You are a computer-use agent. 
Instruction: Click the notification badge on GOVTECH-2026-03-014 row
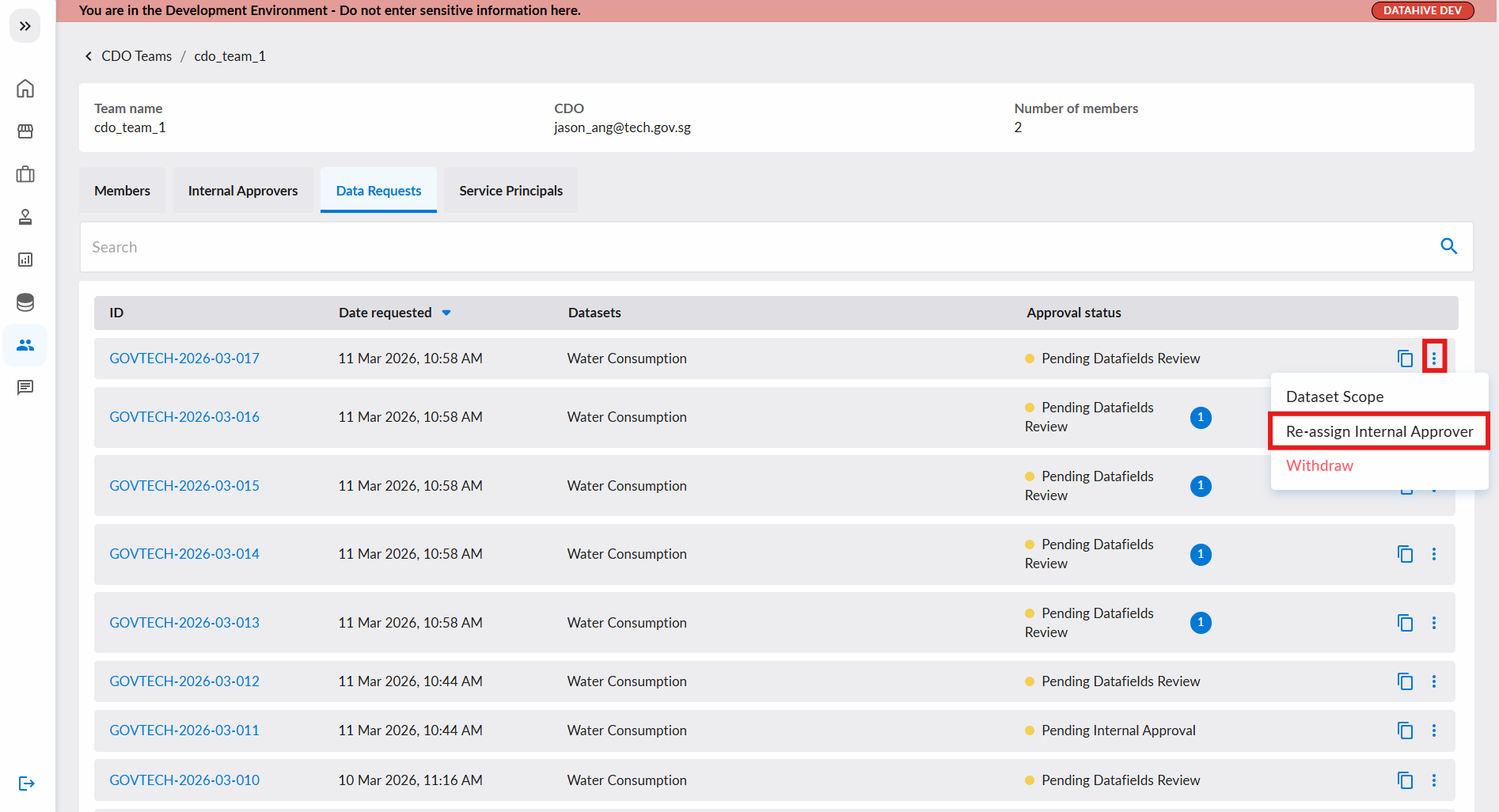coord(1201,554)
